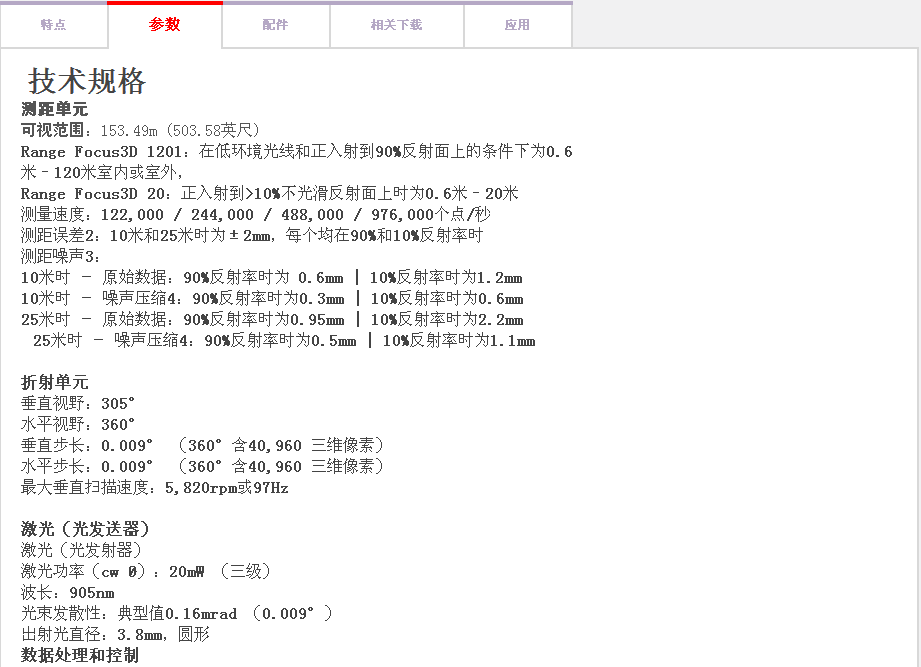Click the 测距单元 section heading
This screenshot has height=667, width=921.
[54, 109]
